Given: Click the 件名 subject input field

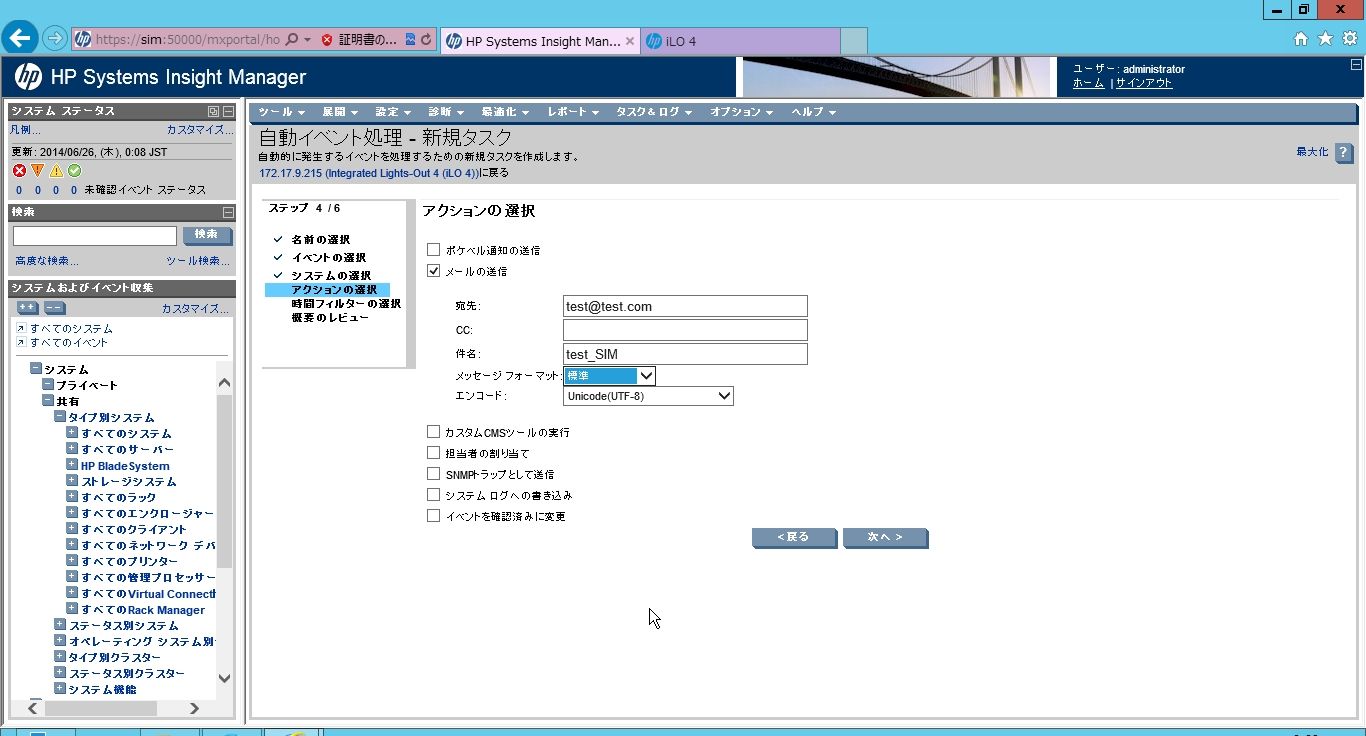Looking at the screenshot, I should click(685, 354).
